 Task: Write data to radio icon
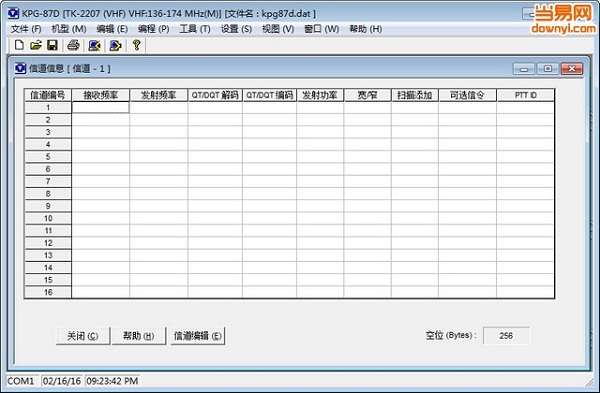[x=115, y=46]
